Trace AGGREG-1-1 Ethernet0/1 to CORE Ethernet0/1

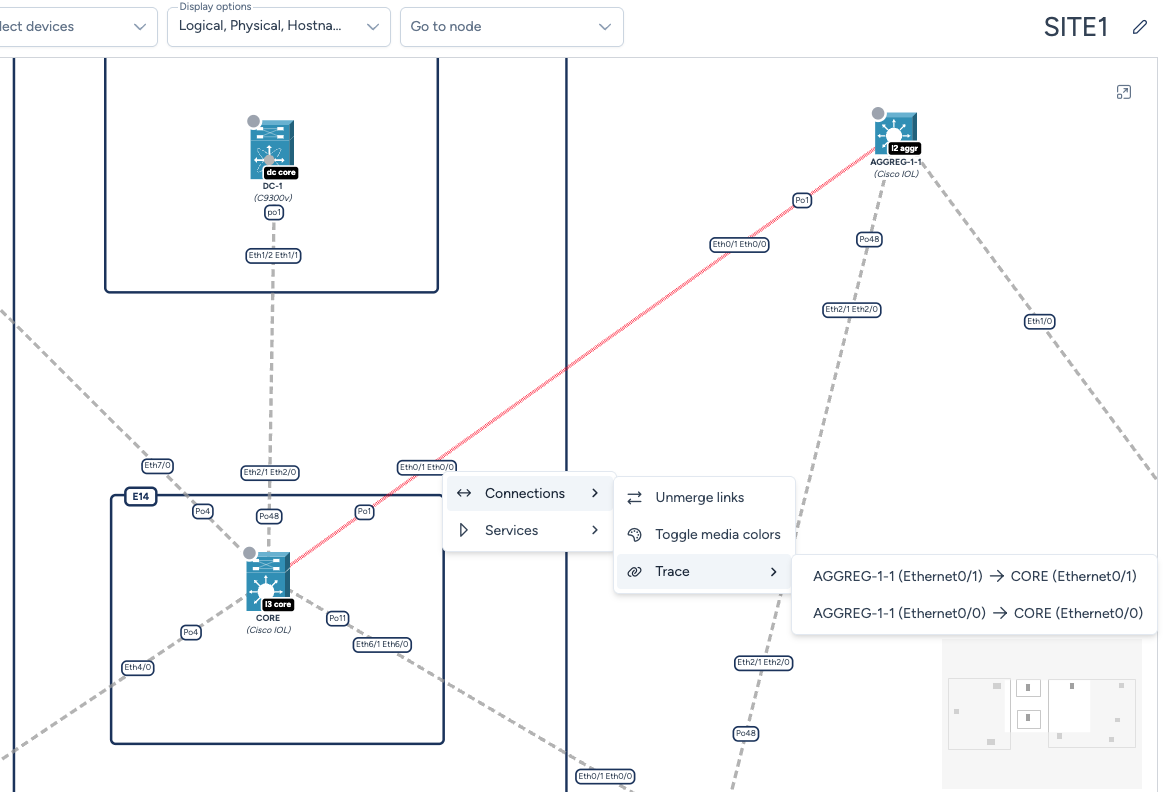[974, 576]
